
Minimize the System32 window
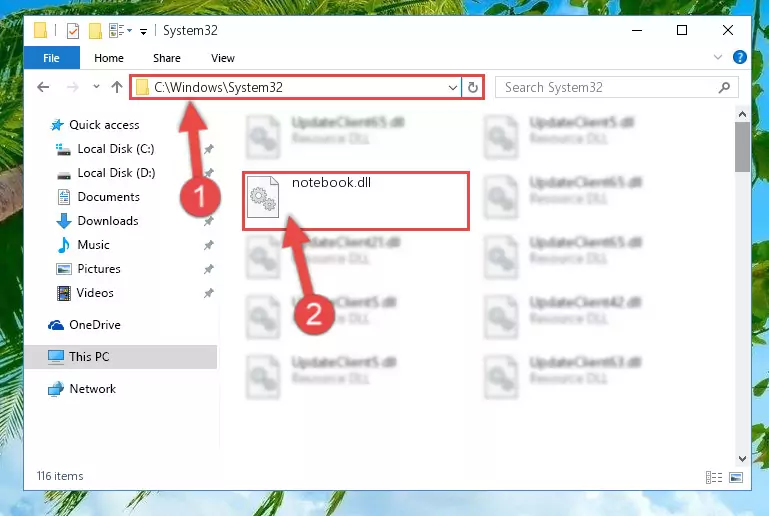click(637, 30)
